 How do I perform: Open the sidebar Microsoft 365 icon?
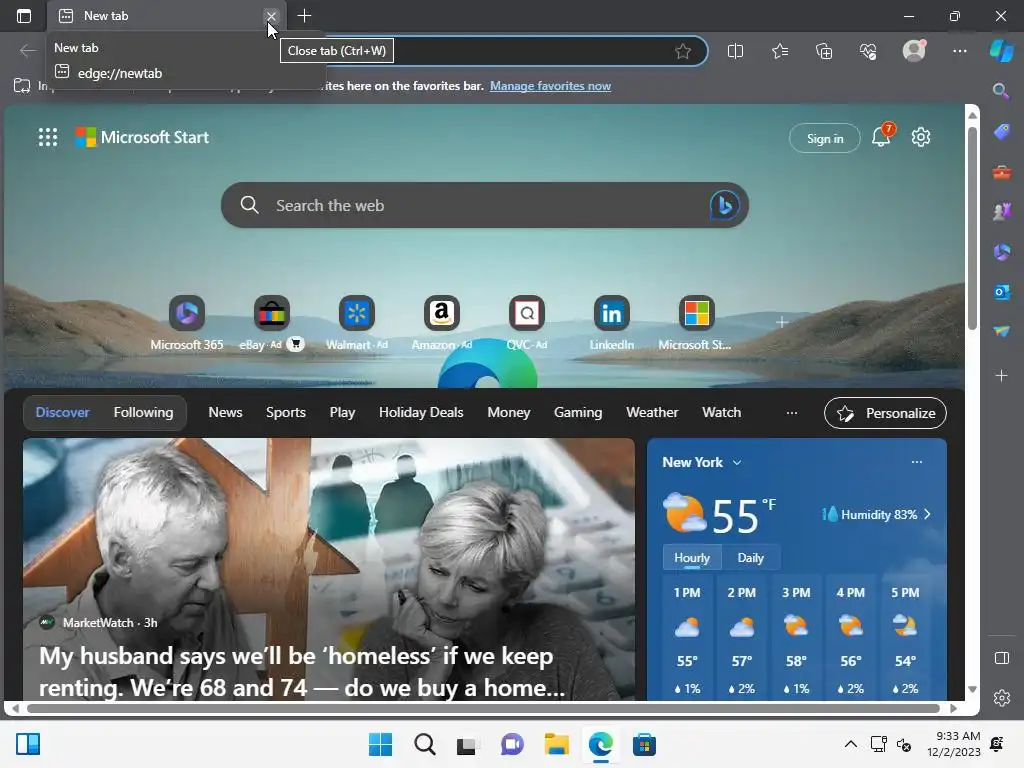[1001, 252]
